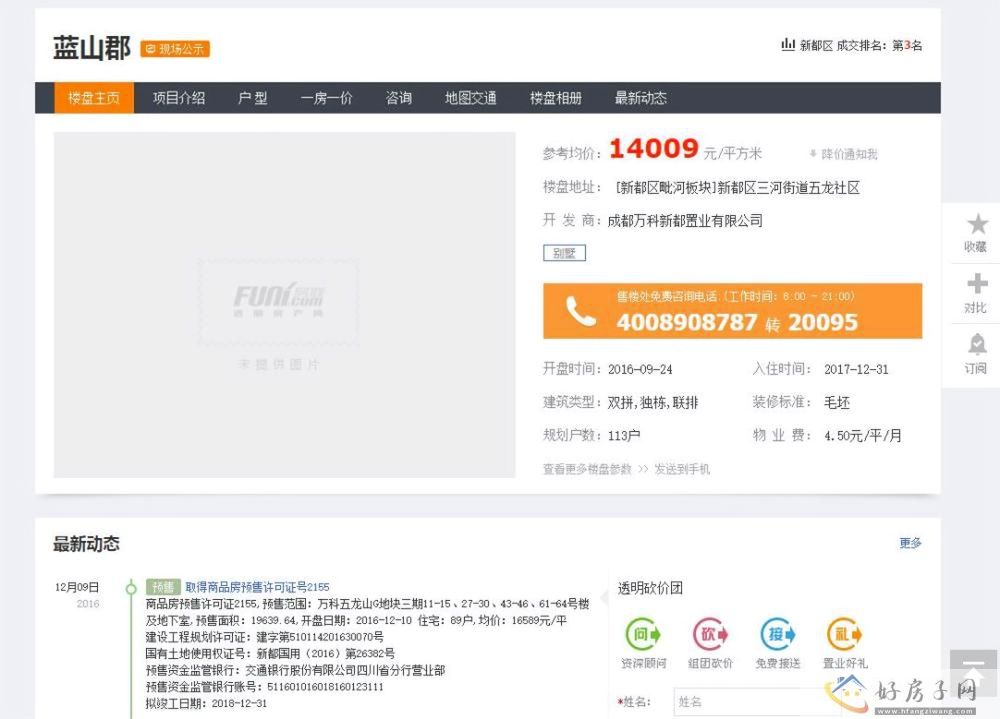Click the 收藏 star icon
1000x719 pixels.
coord(977,225)
